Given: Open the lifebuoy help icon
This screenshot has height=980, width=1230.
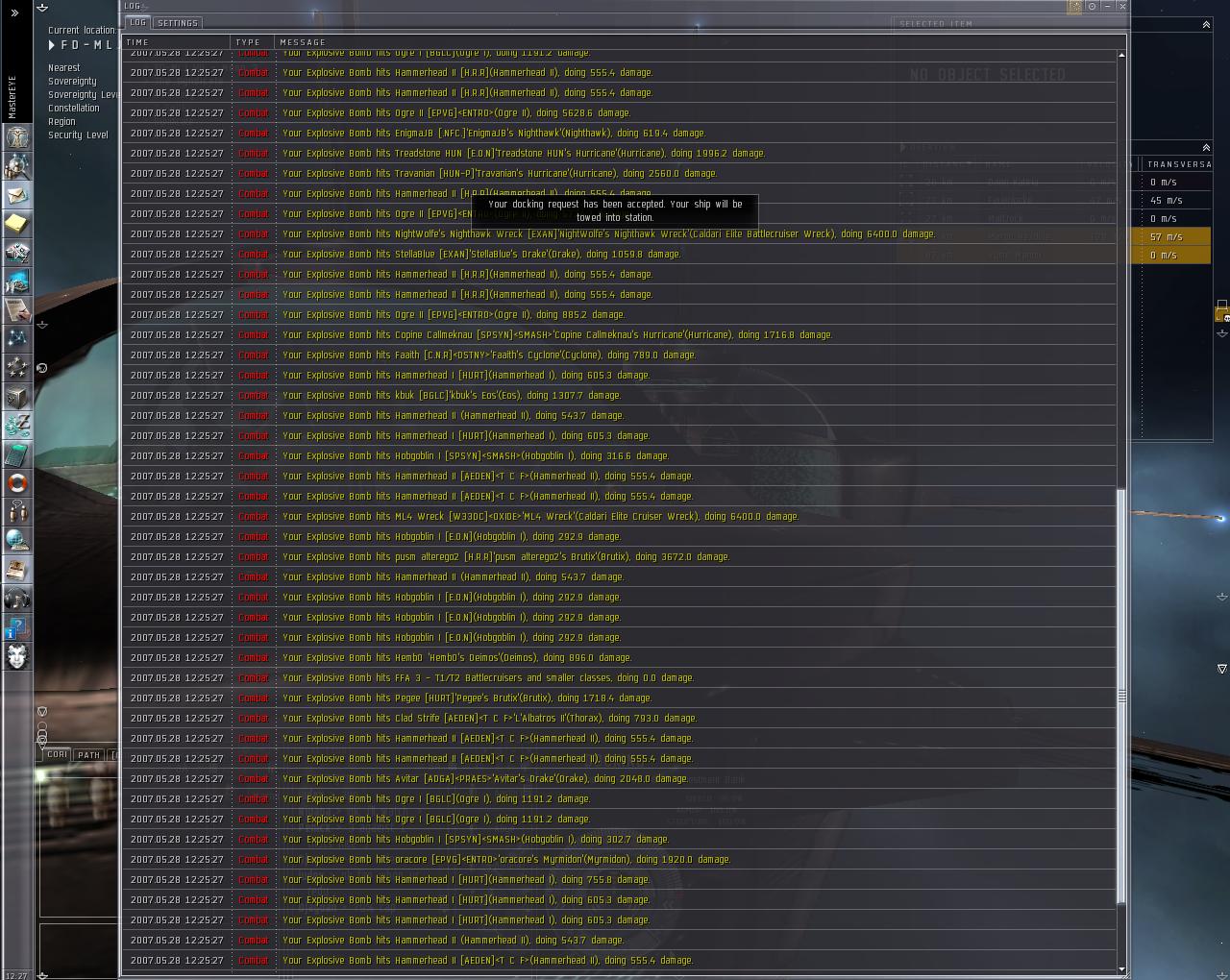Looking at the screenshot, I should click(17, 483).
